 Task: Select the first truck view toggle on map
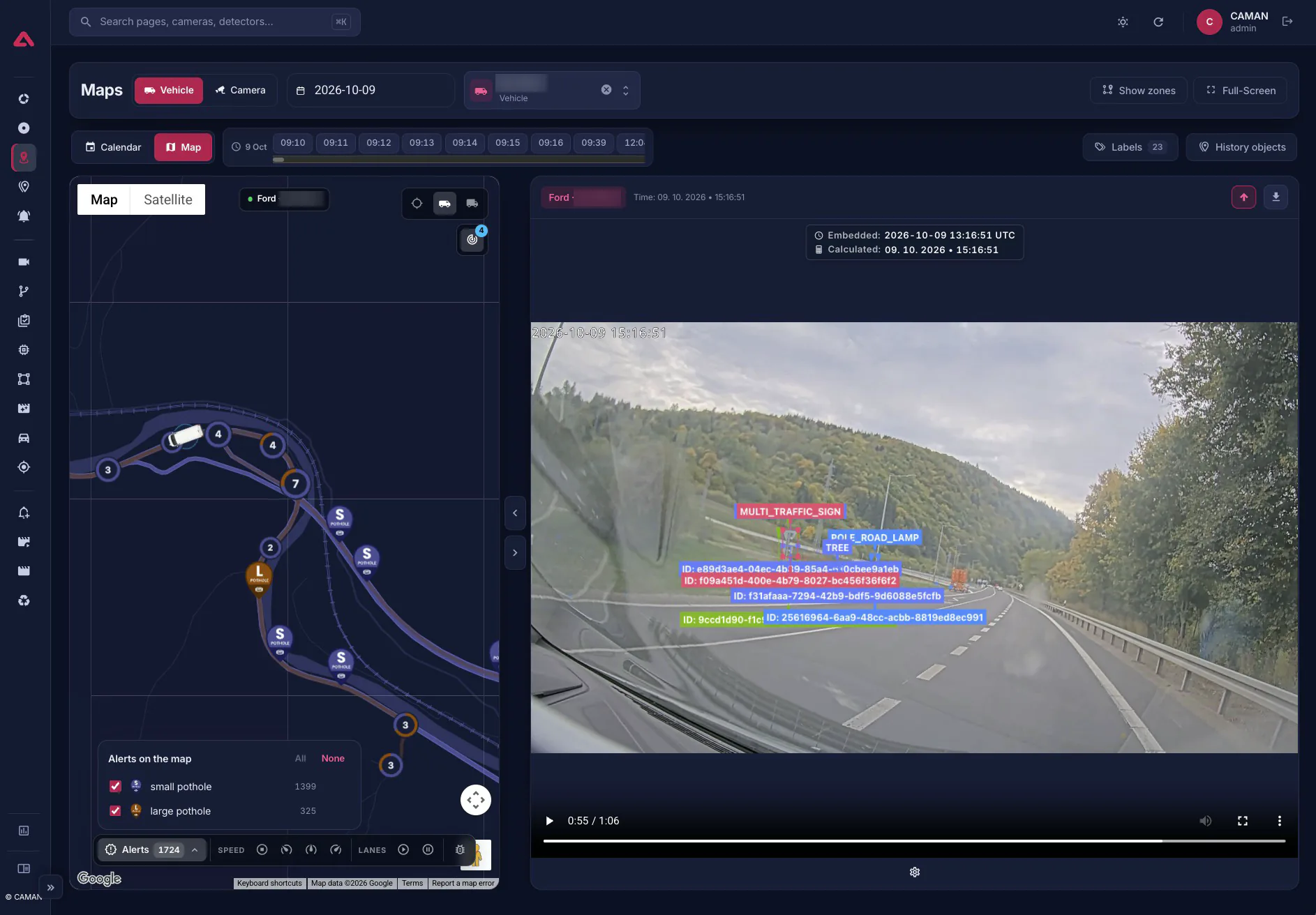(x=444, y=204)
